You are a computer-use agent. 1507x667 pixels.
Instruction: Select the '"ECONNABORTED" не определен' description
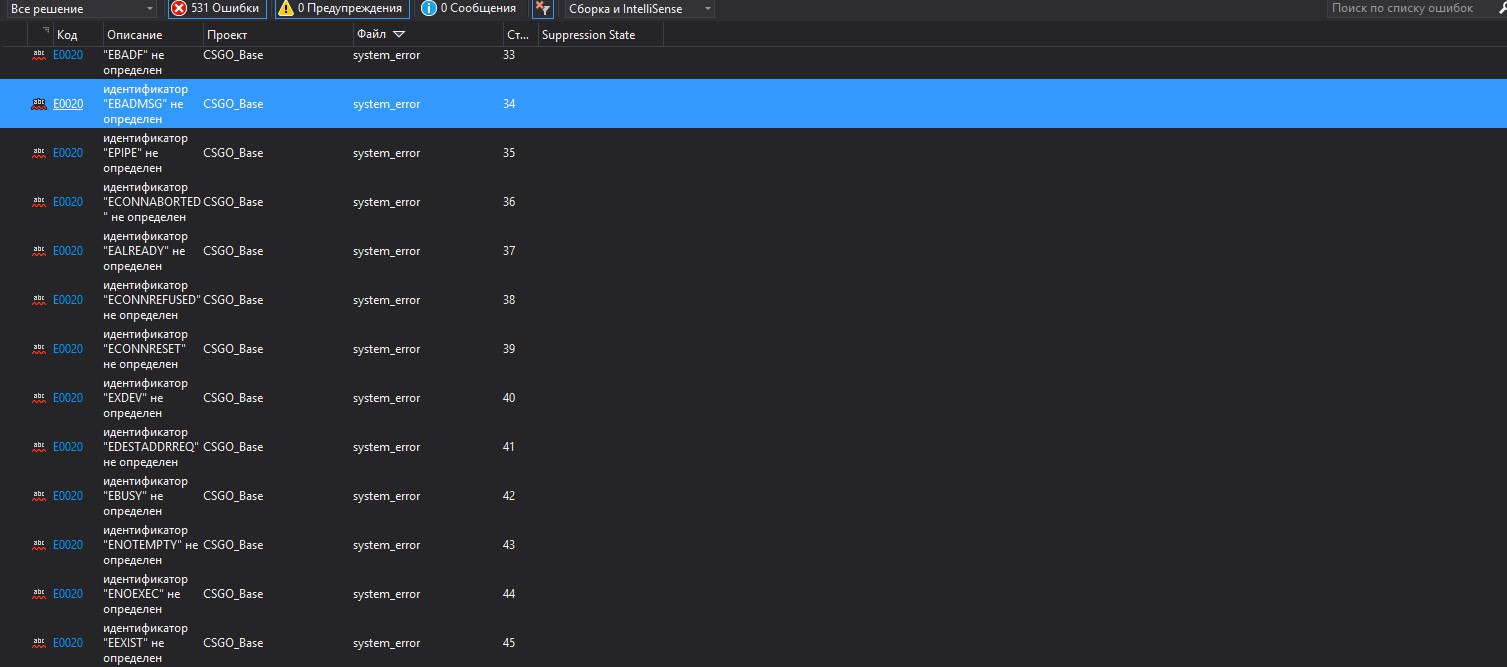(x=152, y=202)
